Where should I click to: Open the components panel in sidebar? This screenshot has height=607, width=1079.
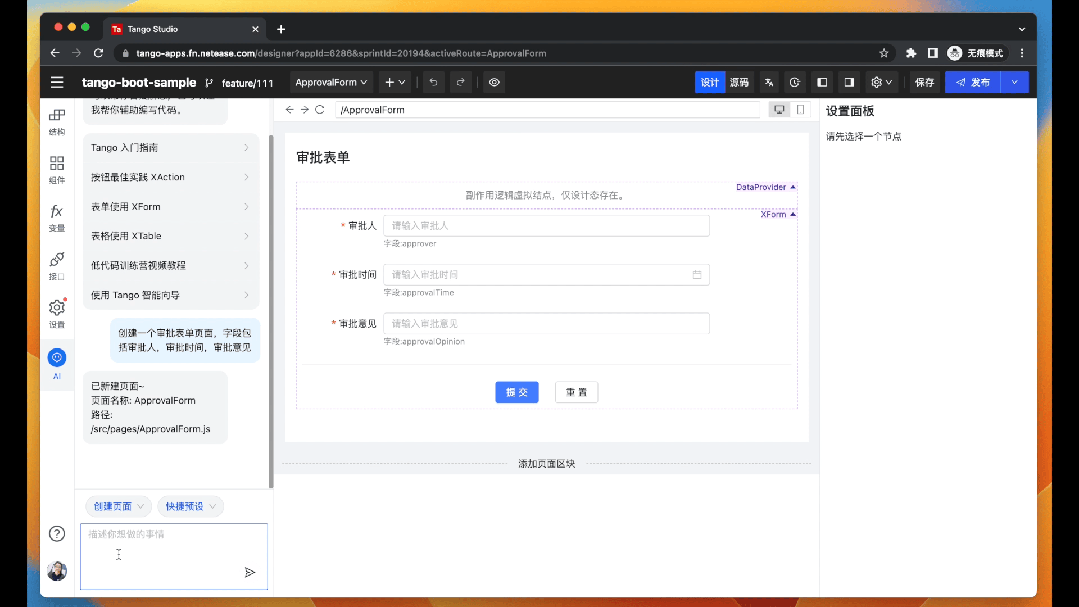[57, 169]
